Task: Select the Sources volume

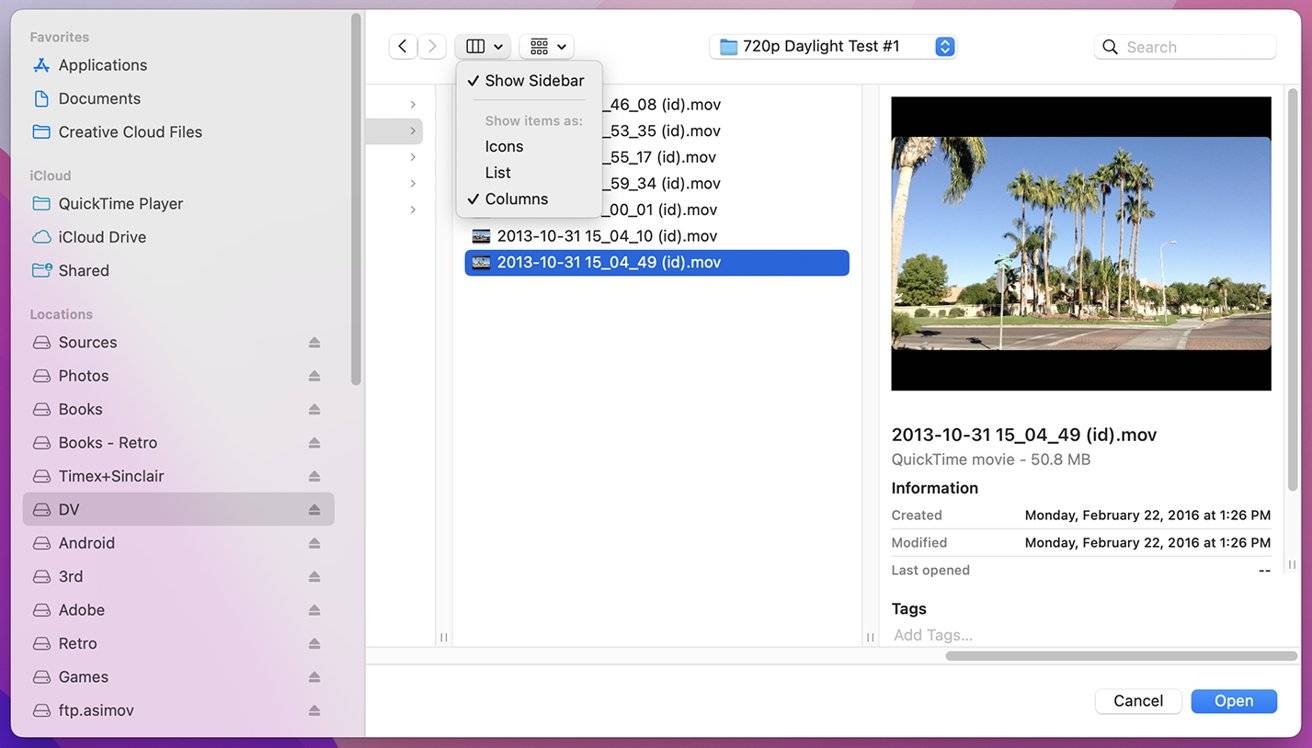Action: click(x=179, y=342)
